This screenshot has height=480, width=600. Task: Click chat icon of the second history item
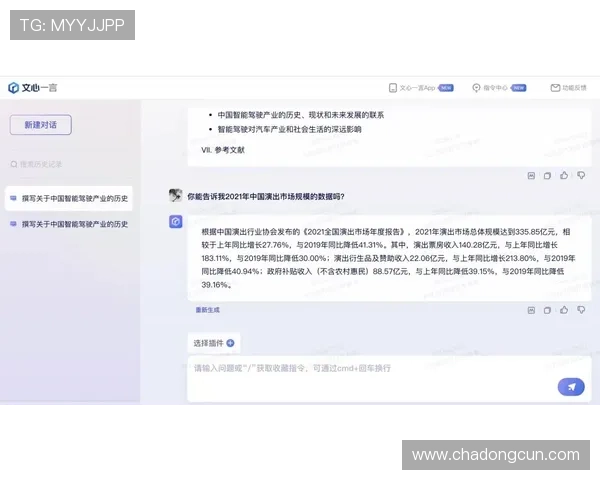click(13, 224)
